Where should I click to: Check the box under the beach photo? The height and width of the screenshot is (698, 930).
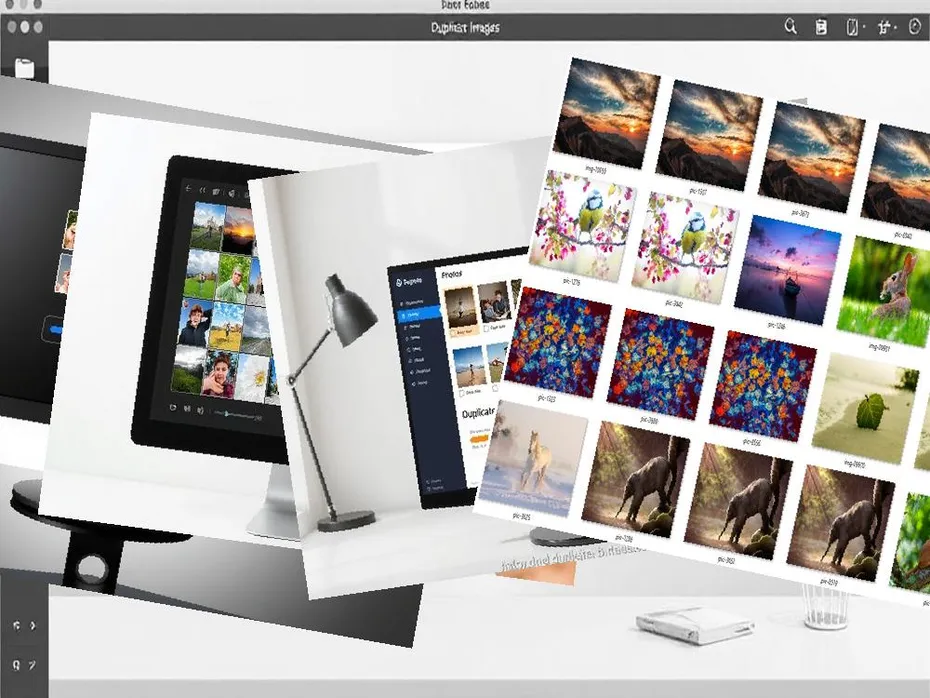[x=464, y=391]
